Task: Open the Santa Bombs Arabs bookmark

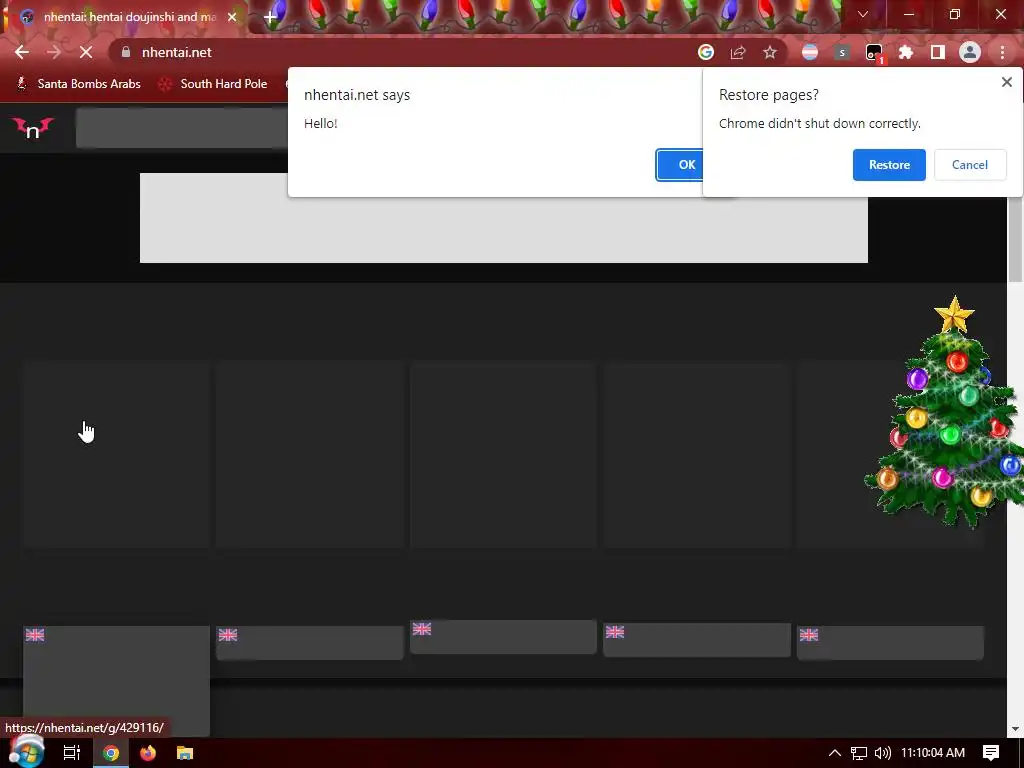Action: pyautogui.click(x=79, y=84)
